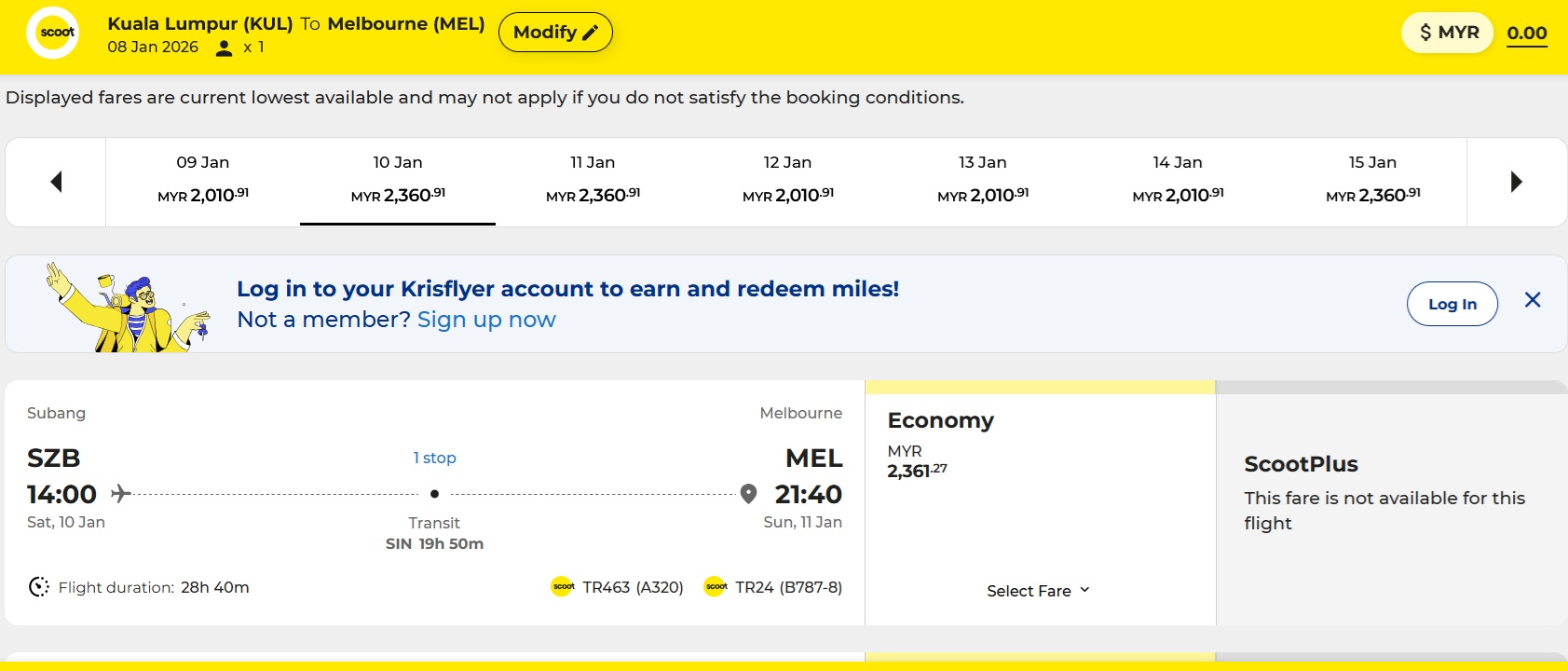View the 1 stop transit details

(x=434, y=458)
